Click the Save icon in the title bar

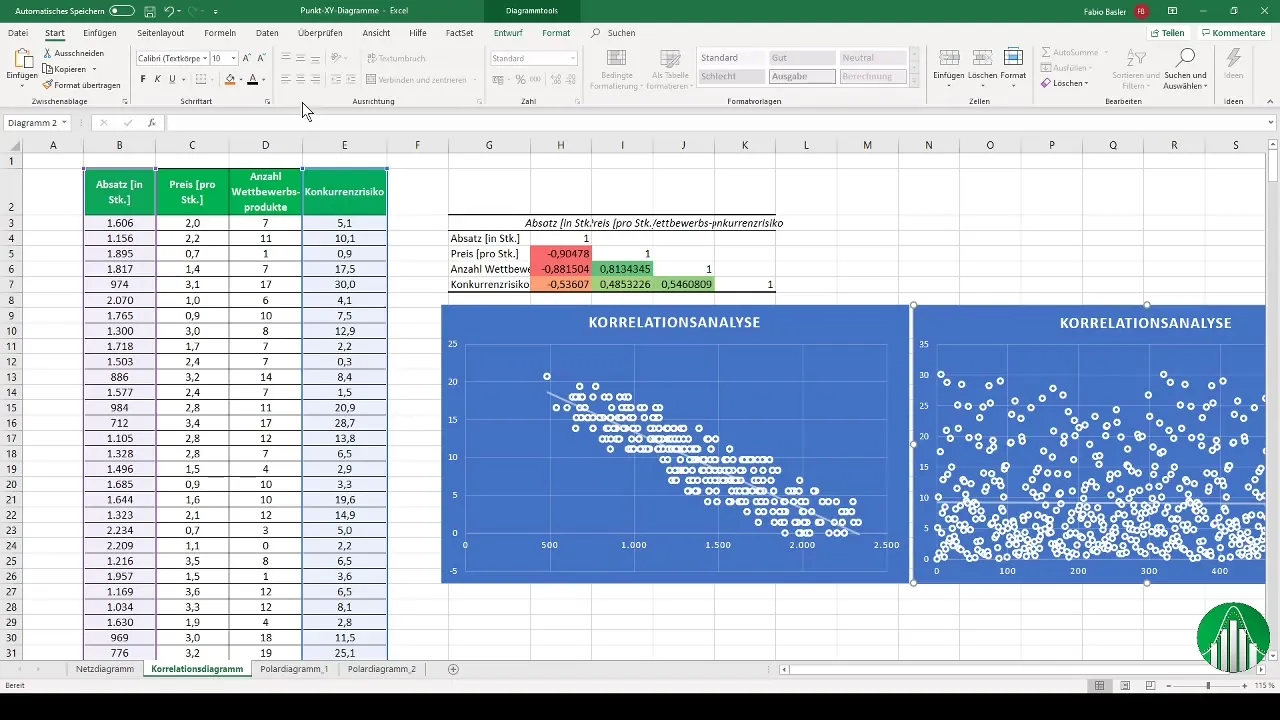point(148,11)
